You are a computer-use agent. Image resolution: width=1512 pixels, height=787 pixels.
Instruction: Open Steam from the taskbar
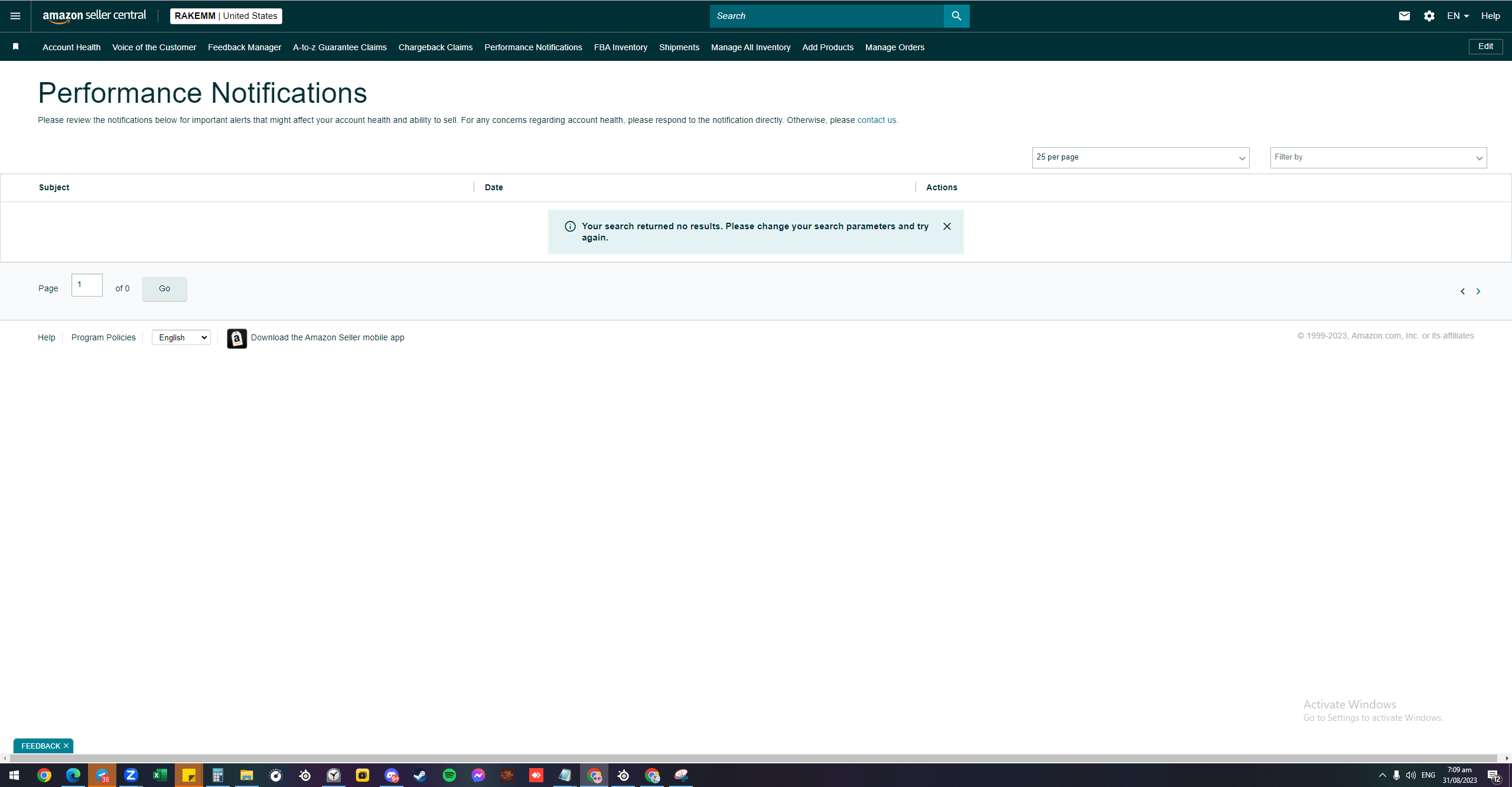(x=421, y=775)
